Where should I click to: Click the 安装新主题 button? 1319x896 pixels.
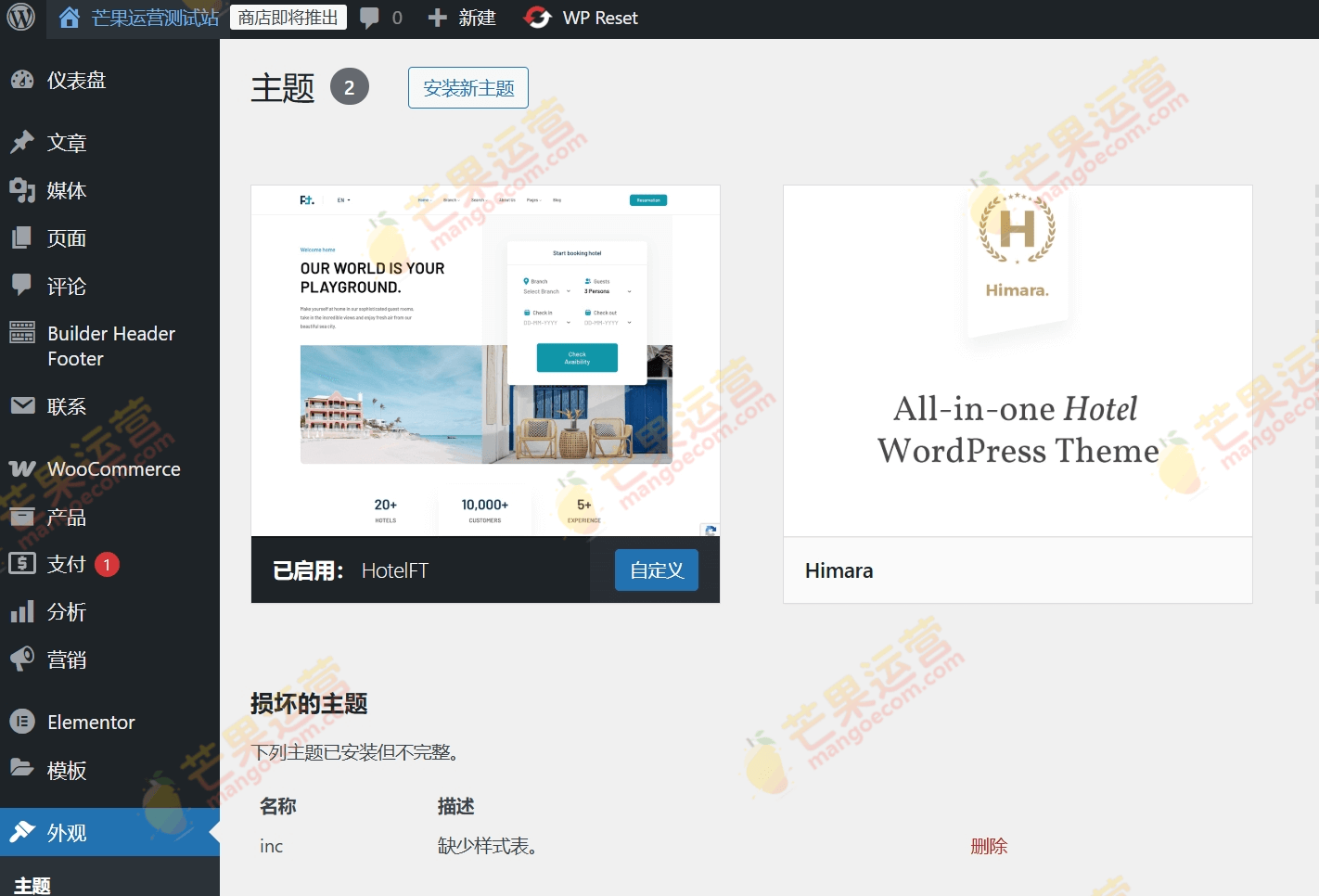[467, 87]
